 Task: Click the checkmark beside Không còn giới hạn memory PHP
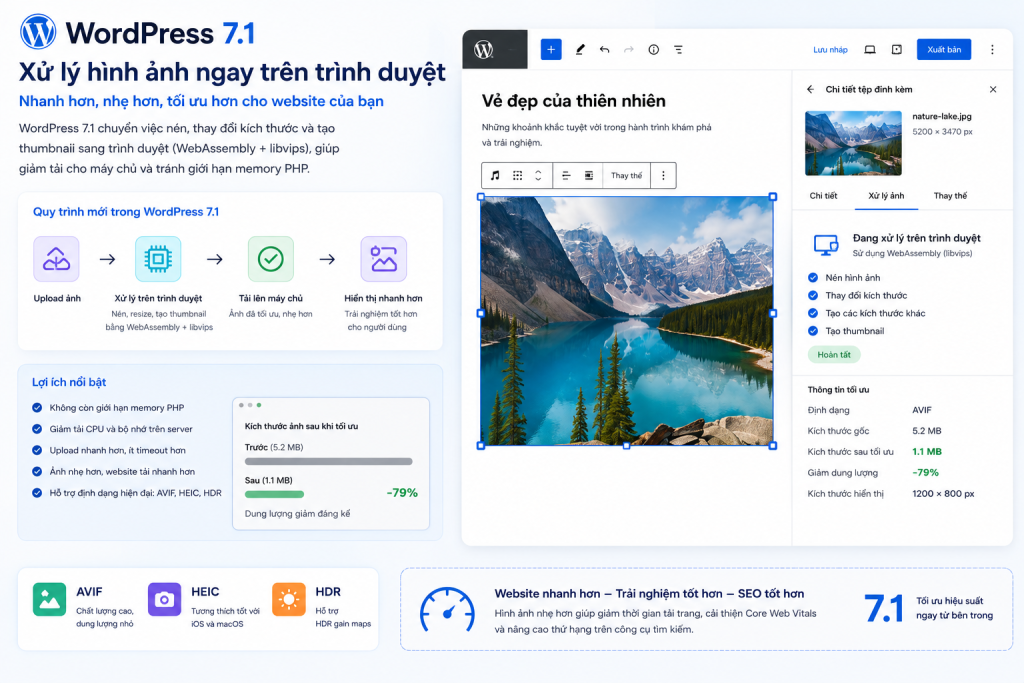coord(37,407)
